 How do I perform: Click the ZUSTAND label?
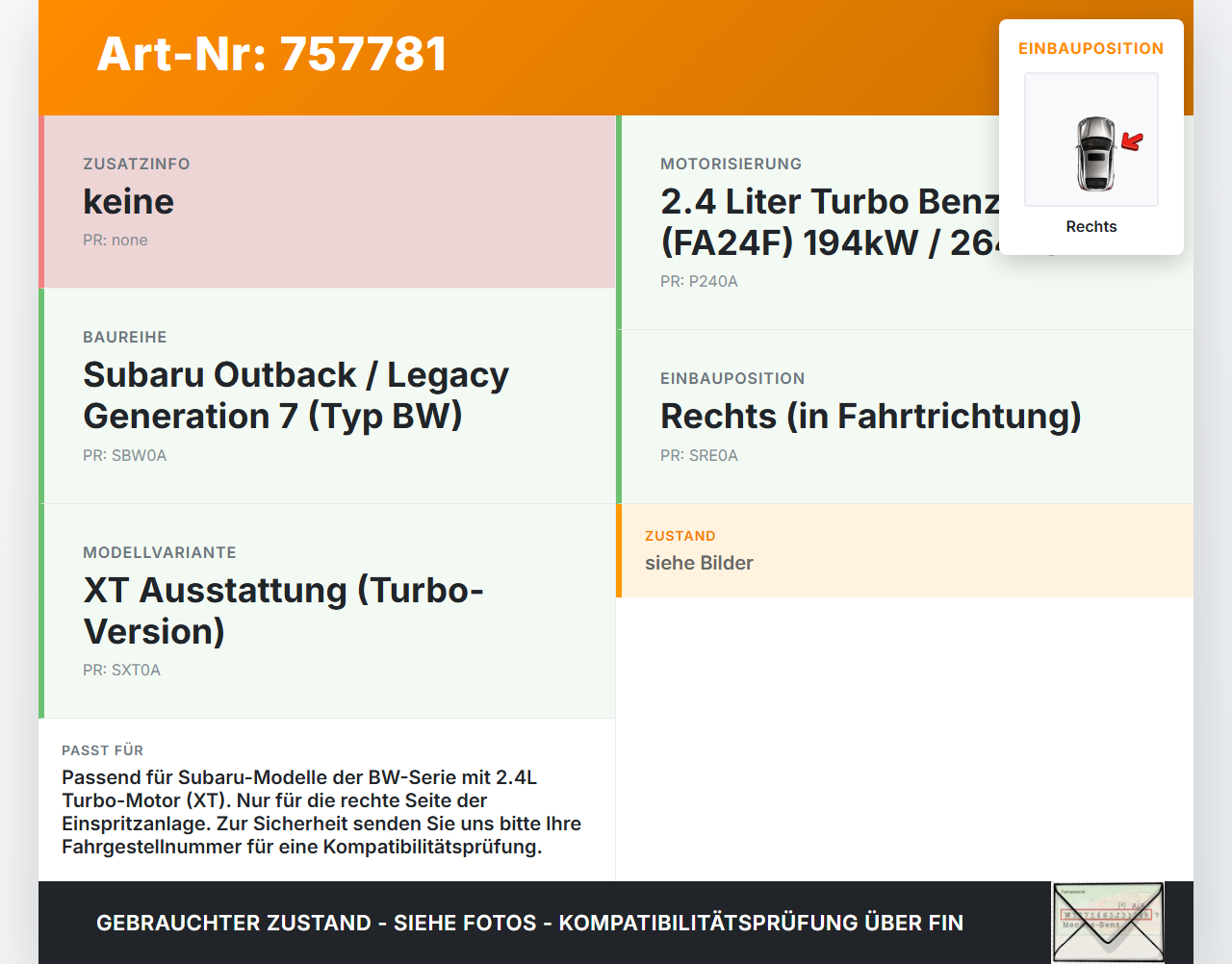680,537
